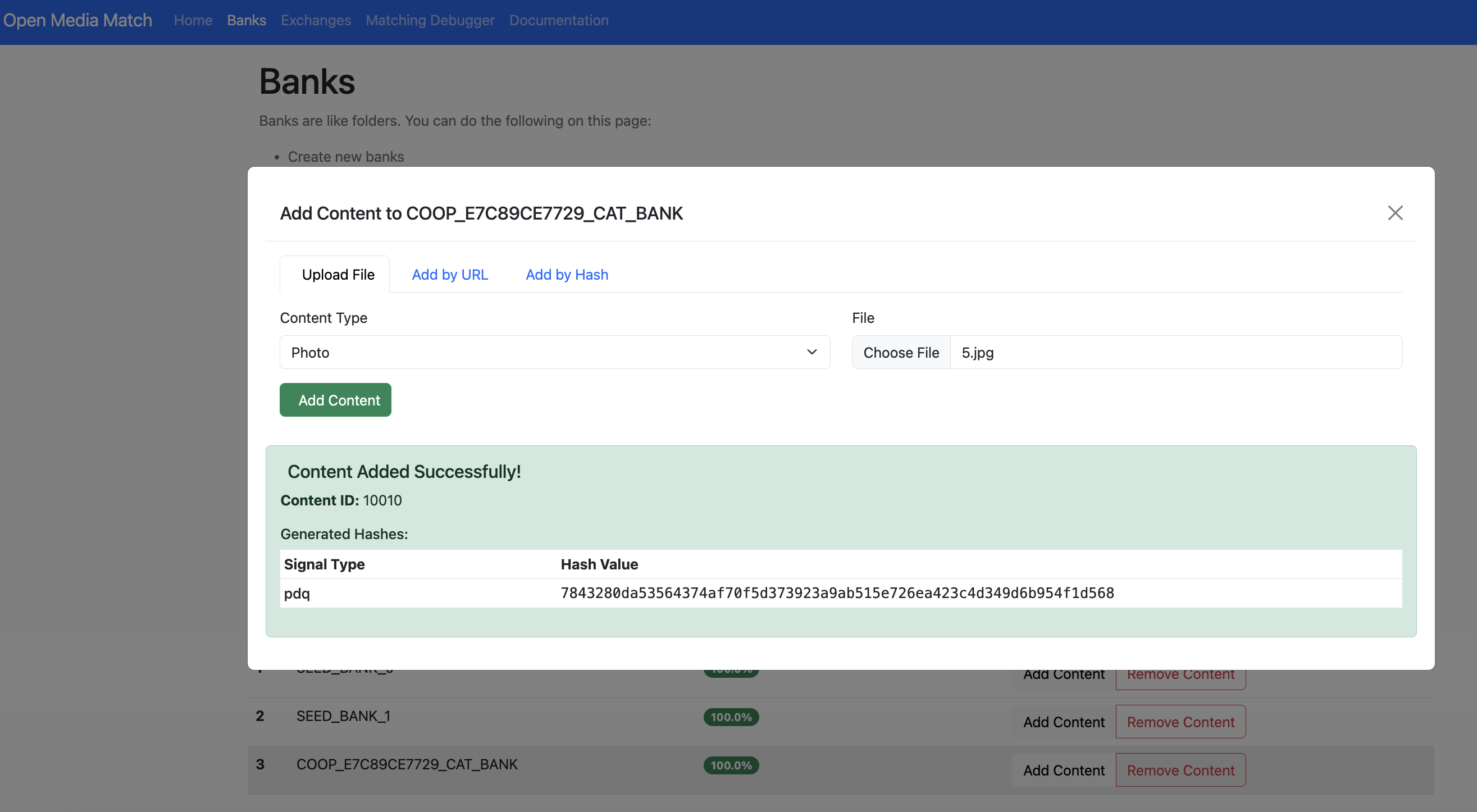1477x812 pixels.
Task: Click Choose File to pick another image
Action: (x=901, y=352)
